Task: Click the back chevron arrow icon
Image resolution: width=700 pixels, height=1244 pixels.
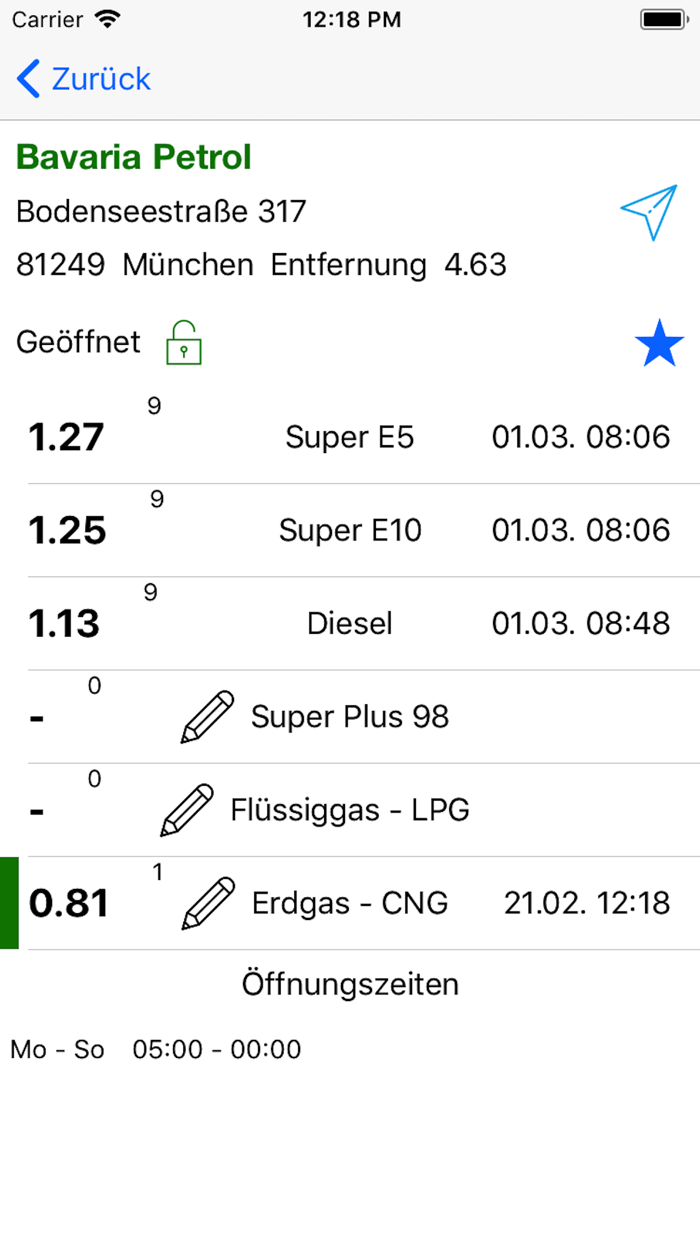Action: tap(26, 78)
